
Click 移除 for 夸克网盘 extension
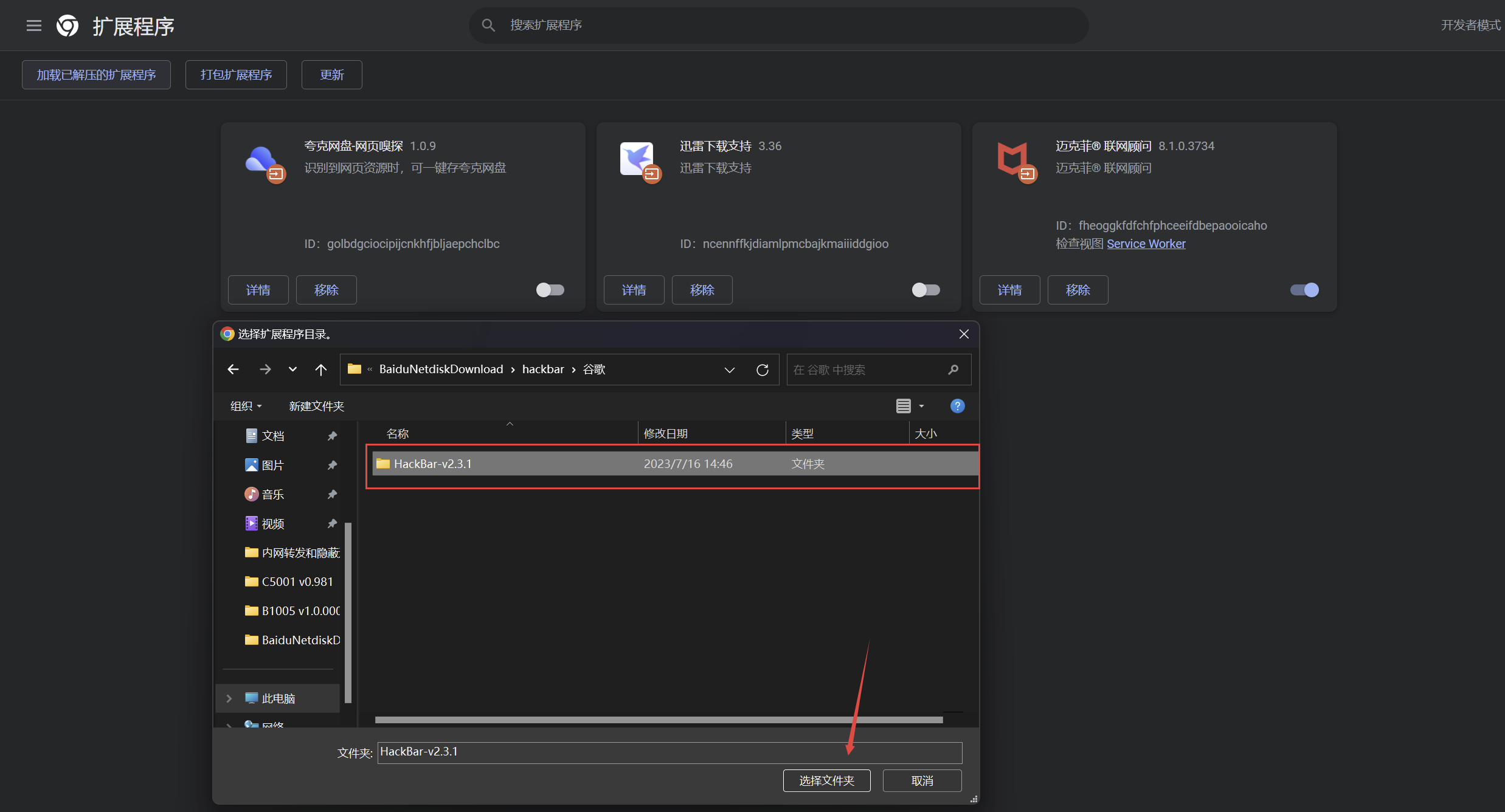327,290
